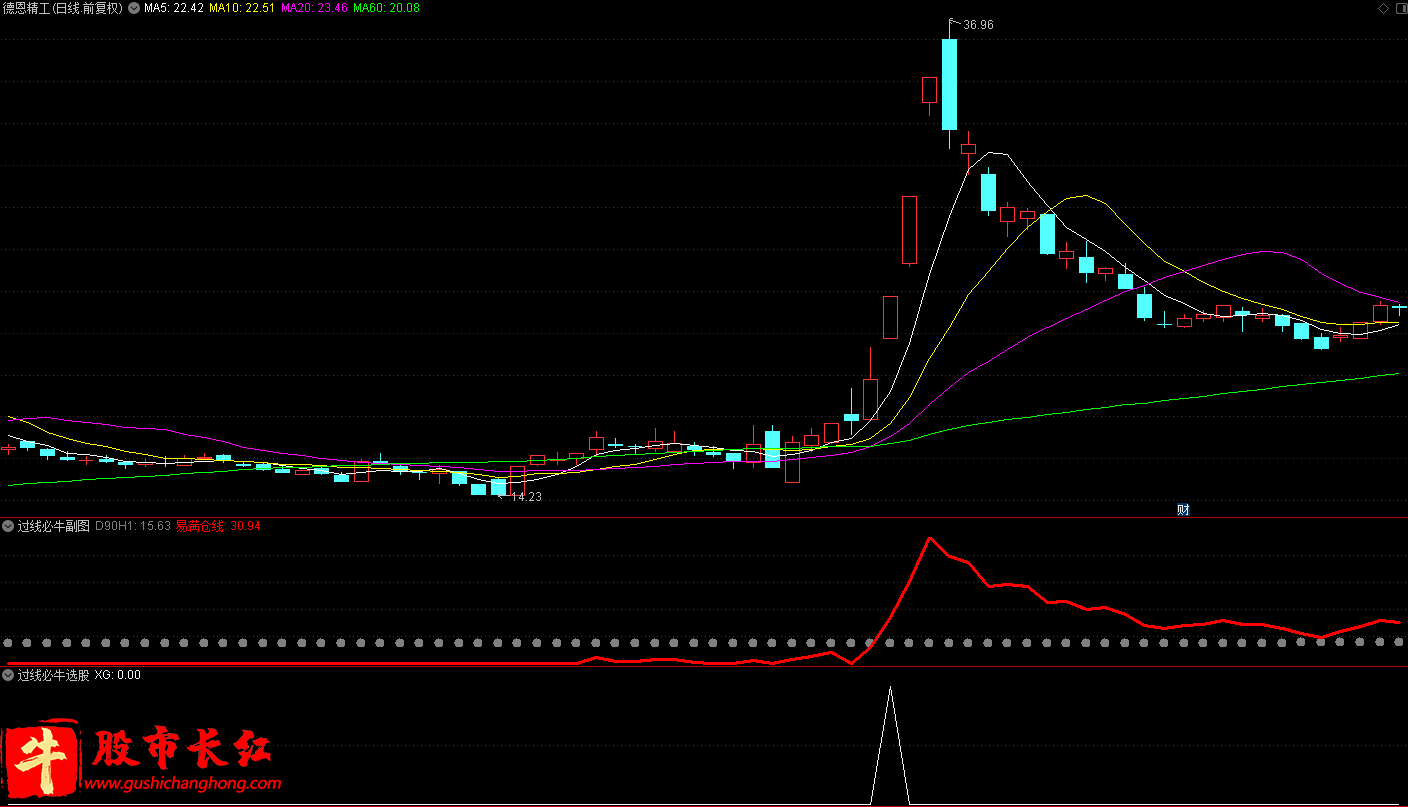Click the diamond icon at top right

1383,8
